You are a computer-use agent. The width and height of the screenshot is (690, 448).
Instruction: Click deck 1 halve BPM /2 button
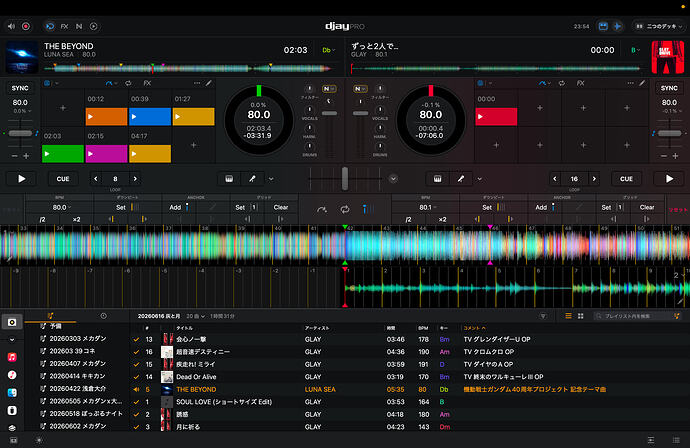pyautogui.click(x=43, y=219)
